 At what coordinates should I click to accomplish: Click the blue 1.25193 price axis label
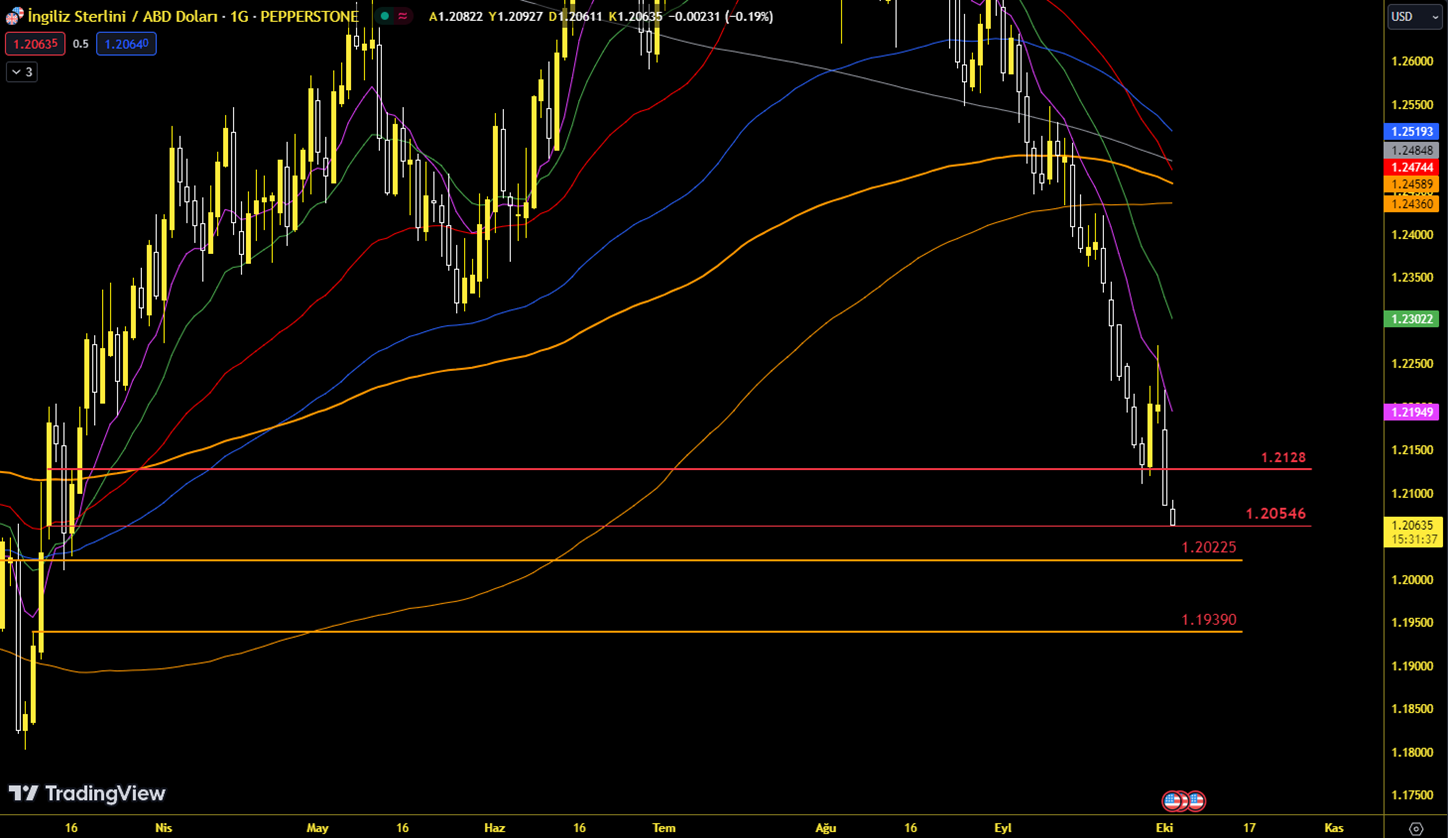pyautogui.click(x=1411, y=132)
